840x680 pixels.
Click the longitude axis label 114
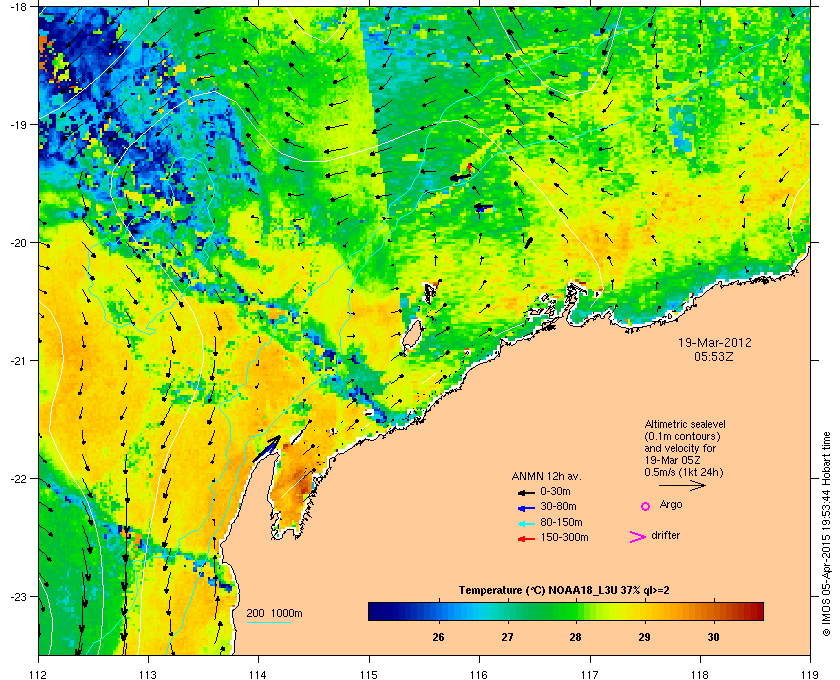pos(259,675)
